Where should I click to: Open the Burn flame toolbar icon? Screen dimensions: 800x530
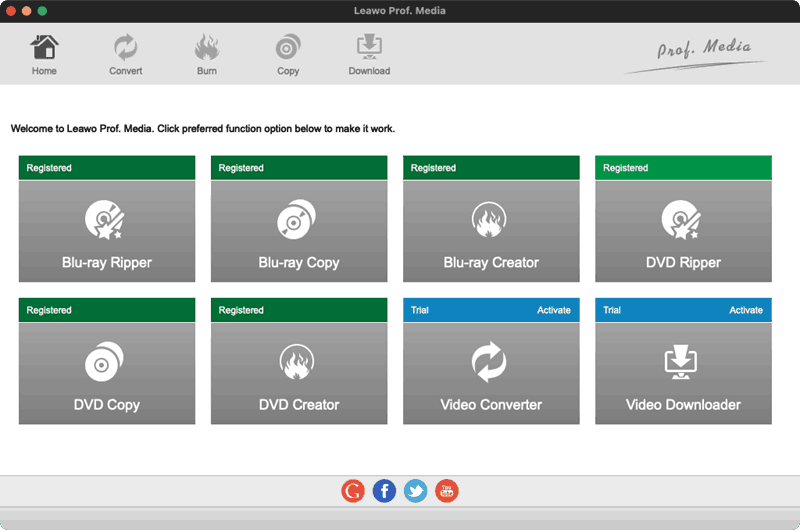[207, 47]
